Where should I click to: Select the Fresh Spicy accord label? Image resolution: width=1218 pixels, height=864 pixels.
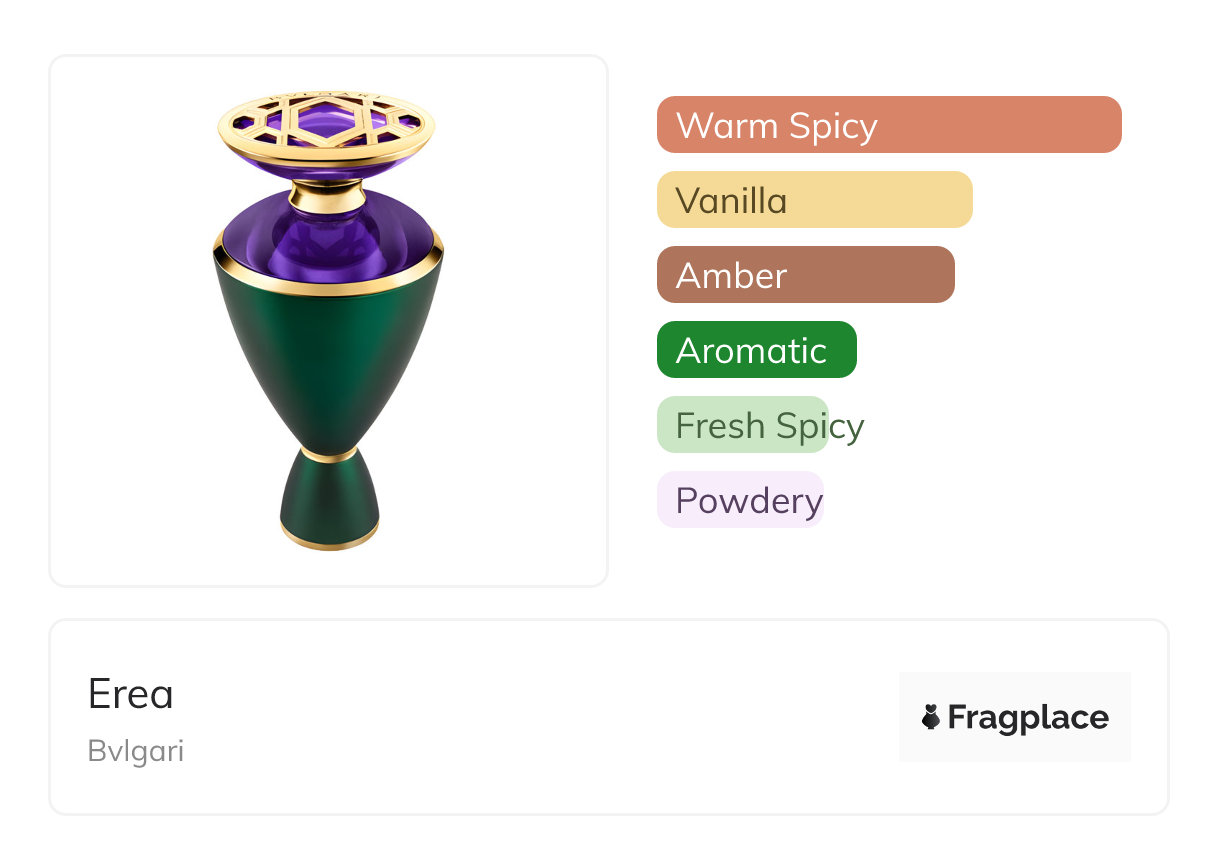click(x=768, y=425)
